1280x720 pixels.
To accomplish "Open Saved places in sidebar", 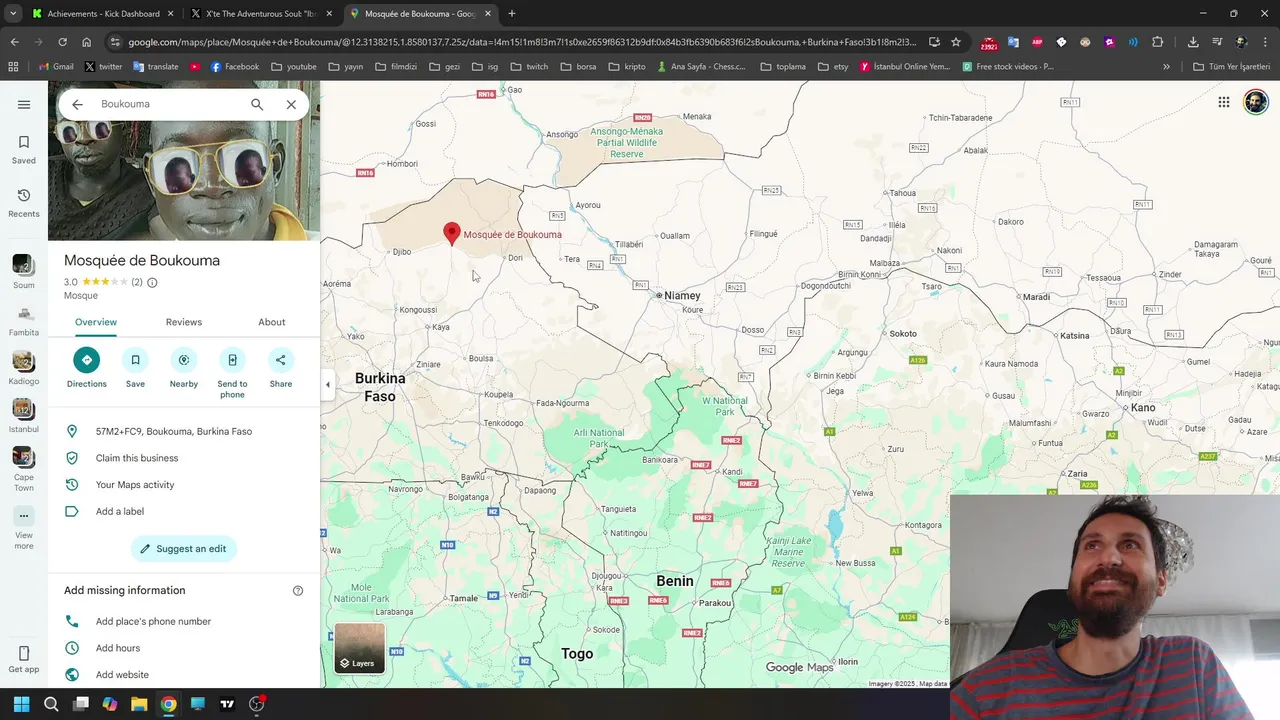I will point(24,149).
